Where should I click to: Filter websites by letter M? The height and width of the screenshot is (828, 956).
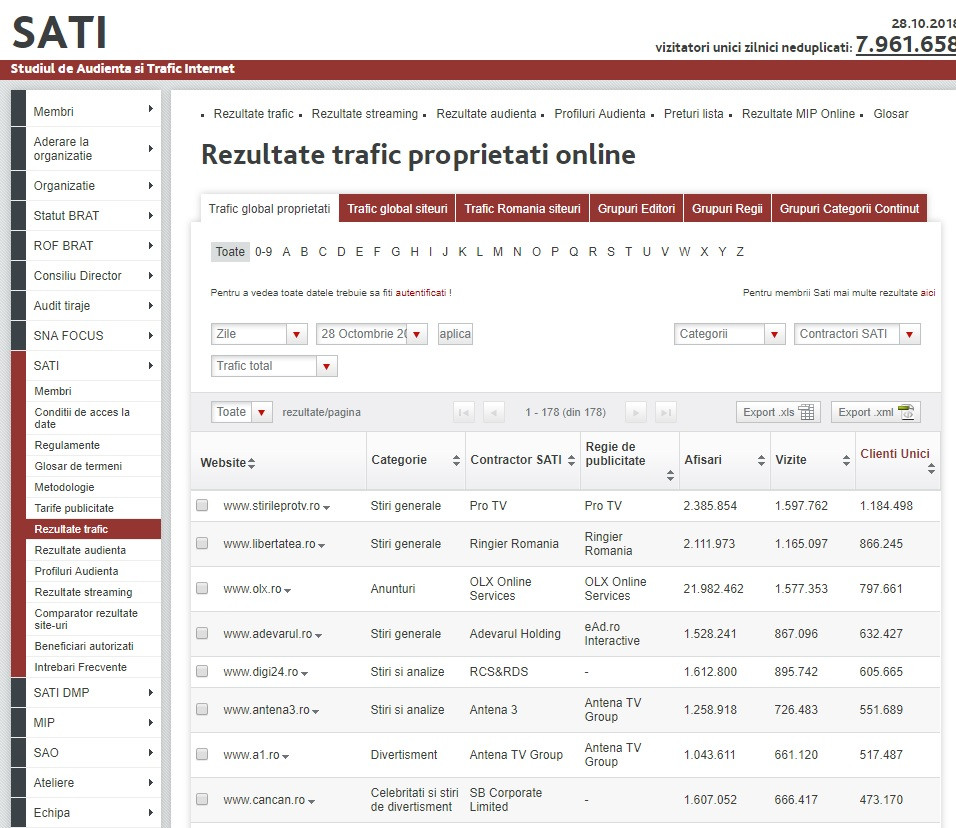coord(497,252)
